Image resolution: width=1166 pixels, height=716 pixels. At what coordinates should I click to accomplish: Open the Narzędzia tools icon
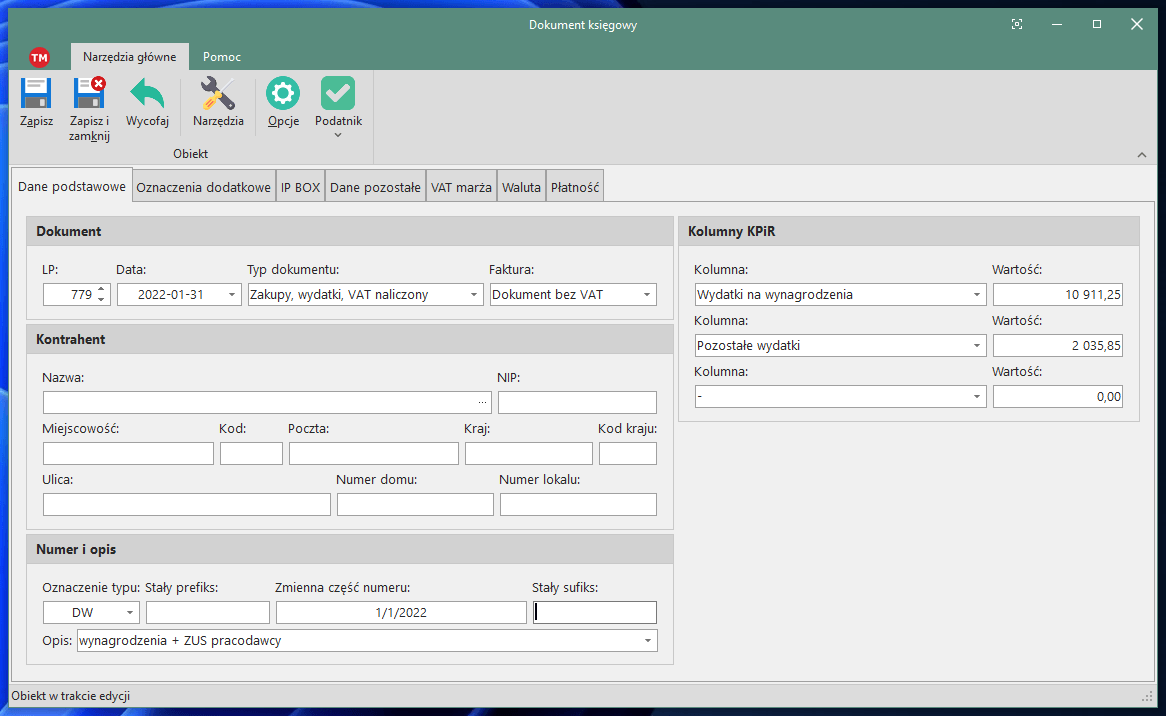click(218, 95)
